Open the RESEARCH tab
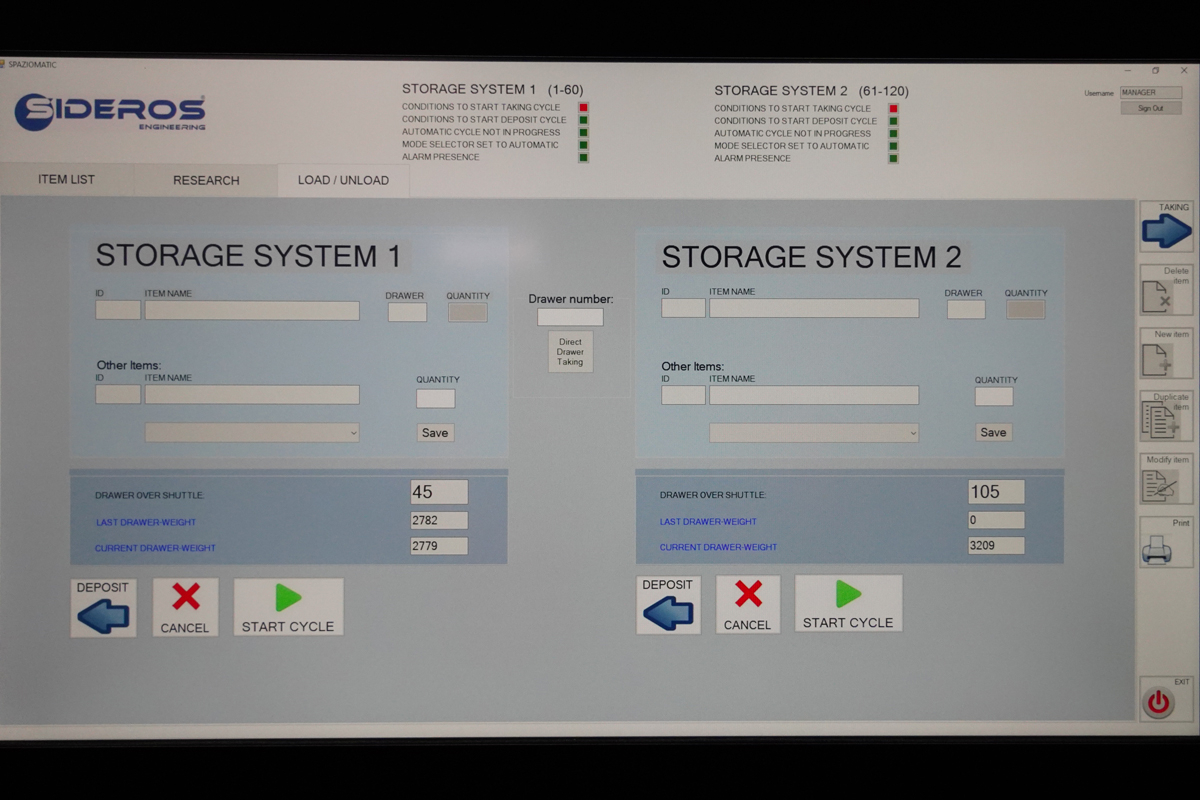The image size is (1200, 800). point(205,180)
